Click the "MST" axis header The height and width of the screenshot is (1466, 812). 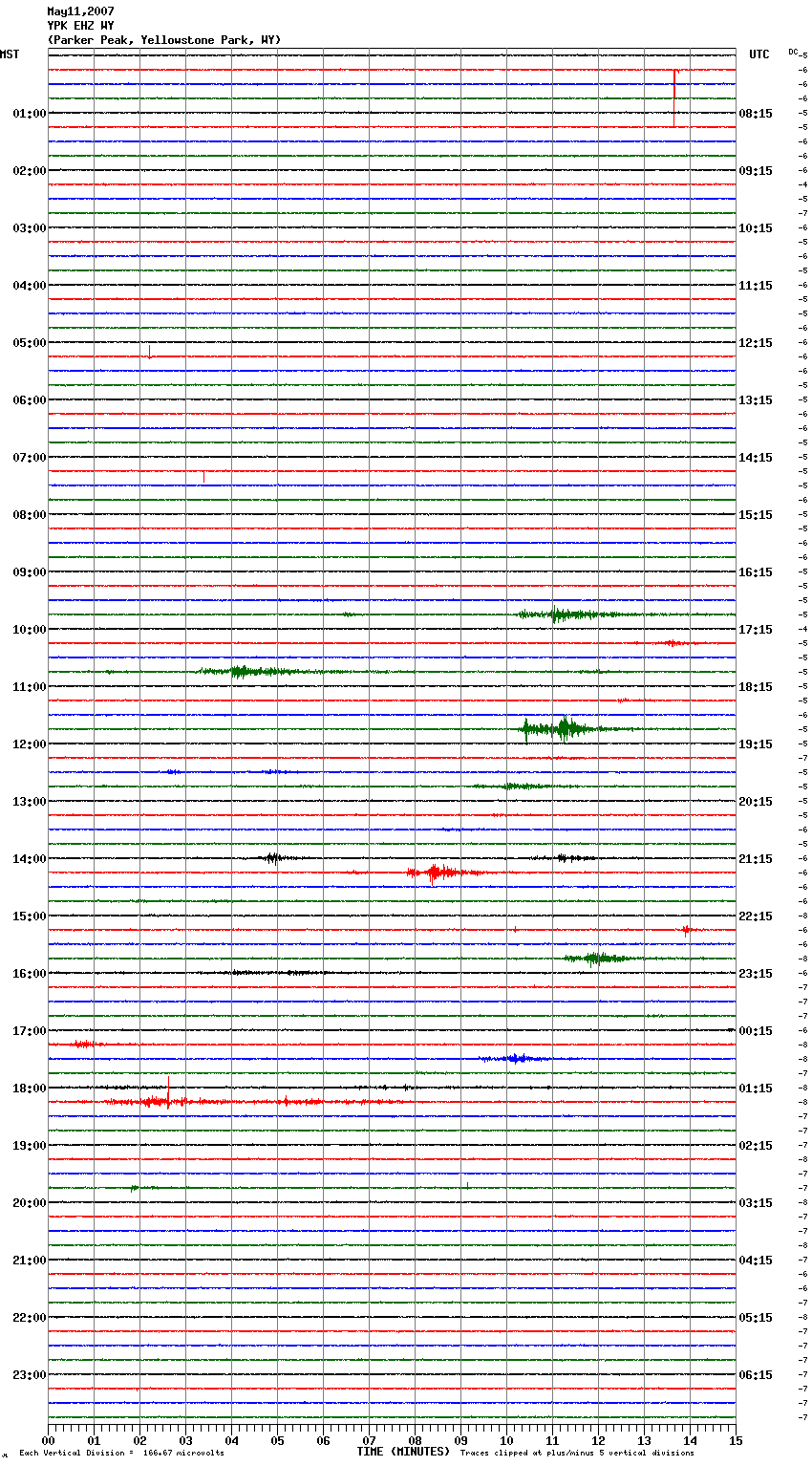pyautogui.click(x=10, y=54)
